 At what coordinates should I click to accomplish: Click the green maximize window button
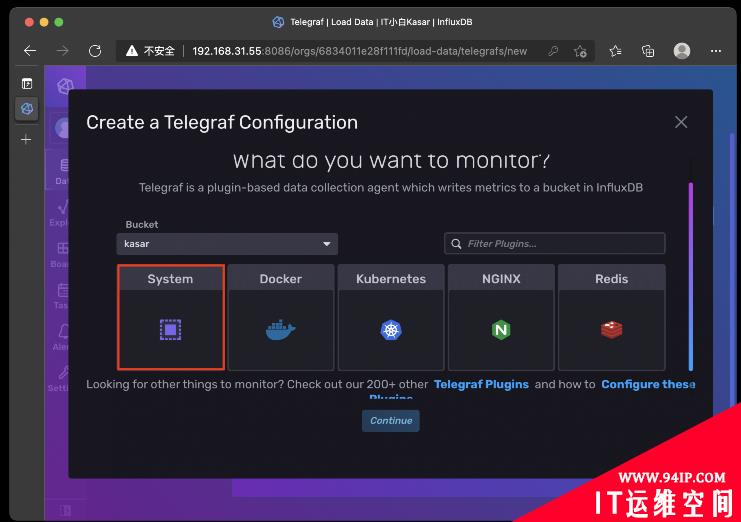click(x=59, y=22)
